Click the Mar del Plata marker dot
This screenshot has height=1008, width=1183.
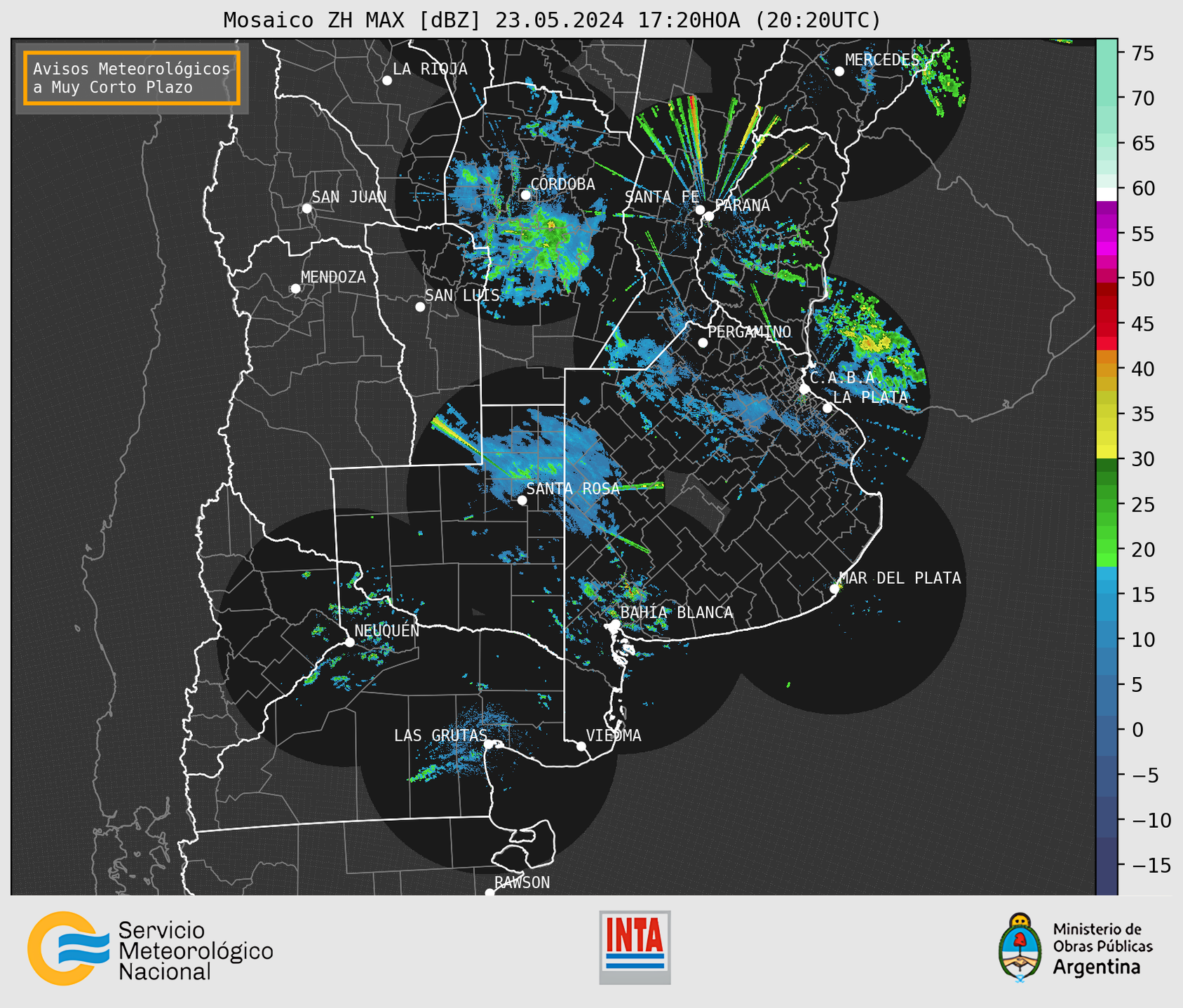click(x=834, y=589)
